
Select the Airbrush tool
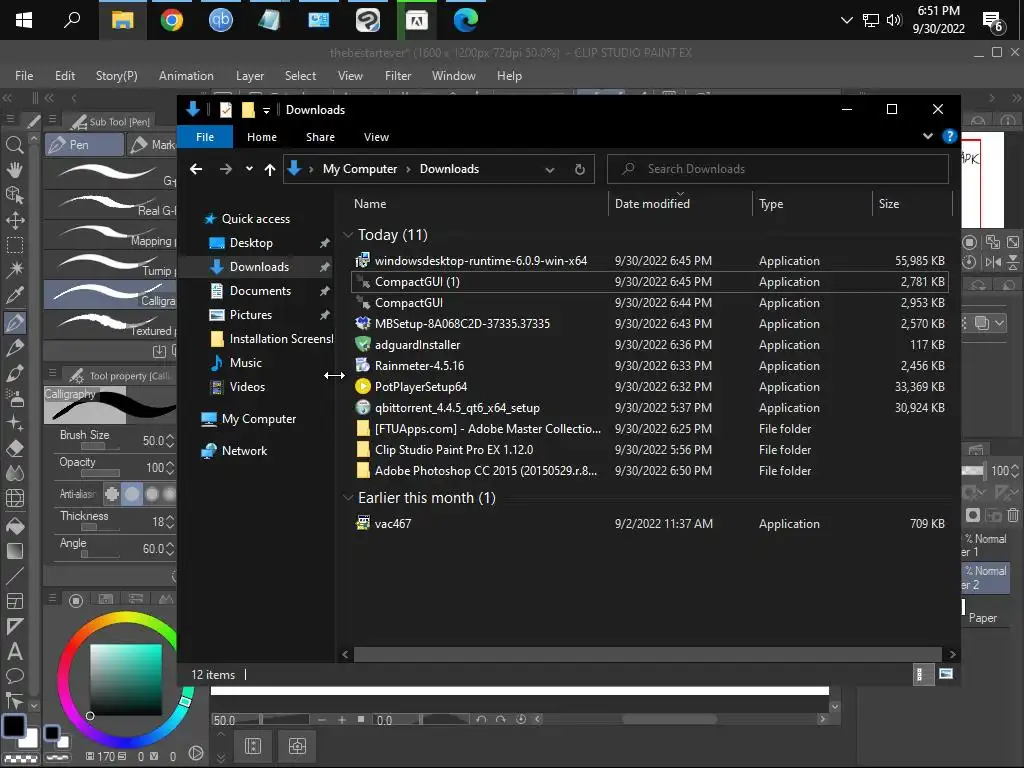14,398
